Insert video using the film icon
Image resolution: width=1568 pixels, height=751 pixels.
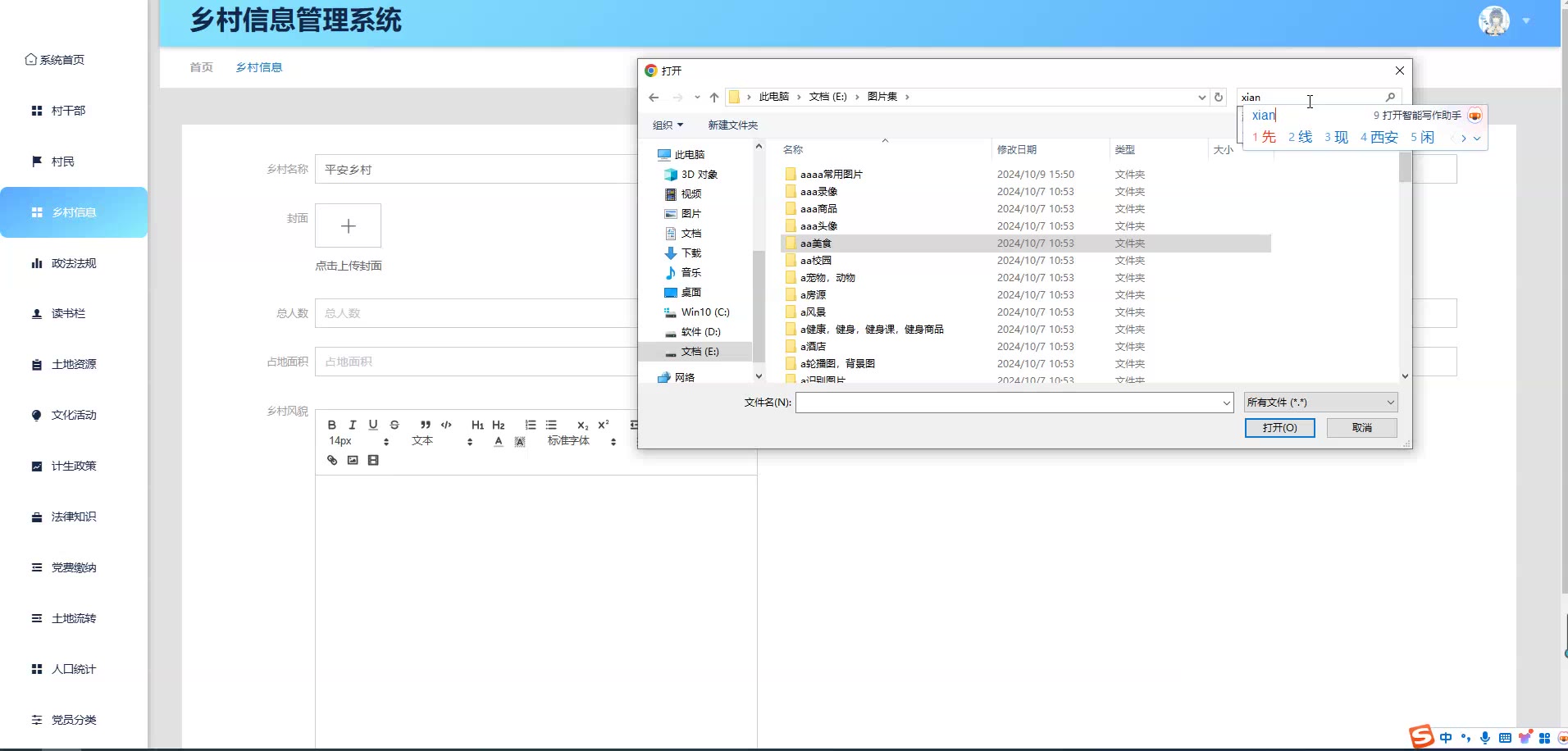(x=373, y=460)
